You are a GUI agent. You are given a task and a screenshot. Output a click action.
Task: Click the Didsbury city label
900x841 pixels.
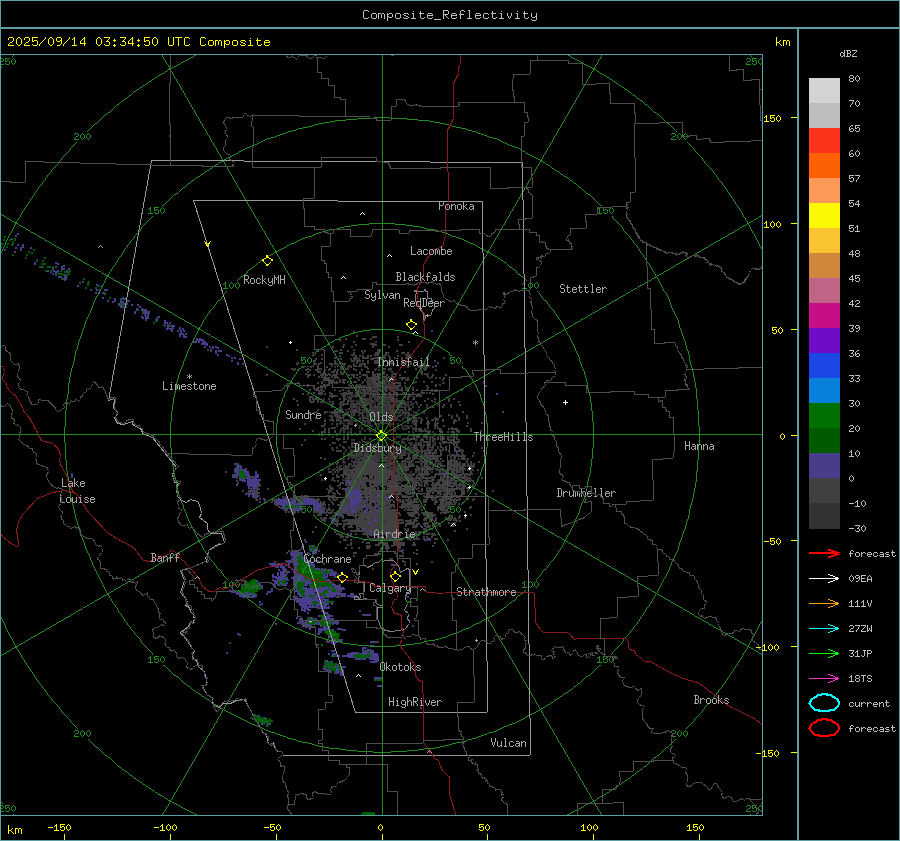(x=377, y=448)
